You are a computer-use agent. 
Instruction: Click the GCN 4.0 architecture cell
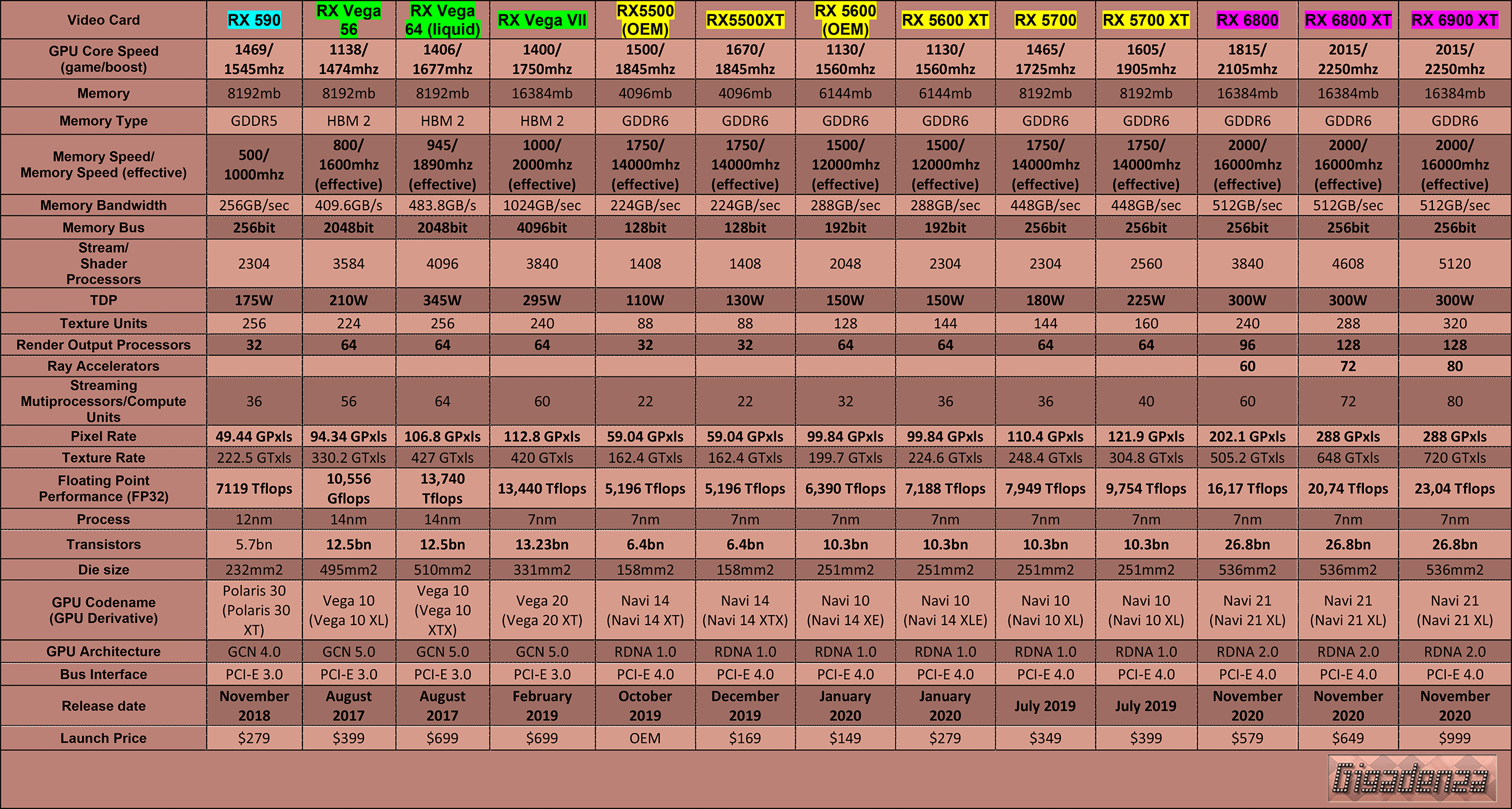(x=254, y=651)
